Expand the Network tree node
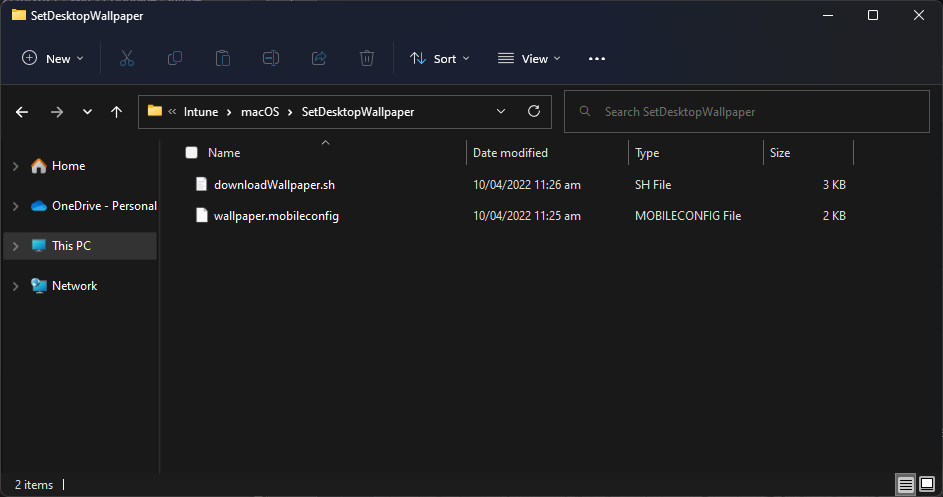The width and height of the screenshot is (943, 497). (x=16, y=286)
